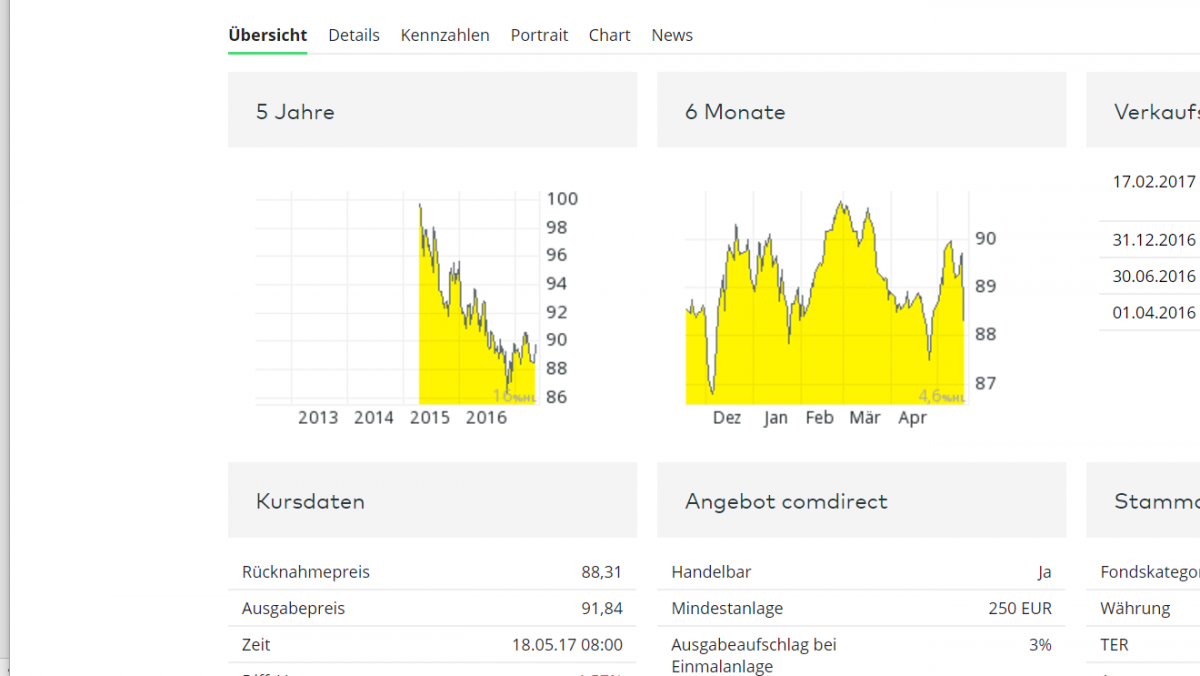Select the Angebot comdirect section header
Image resolution: width=1200 pixels, height=676 pixels.
click(786, 501)
